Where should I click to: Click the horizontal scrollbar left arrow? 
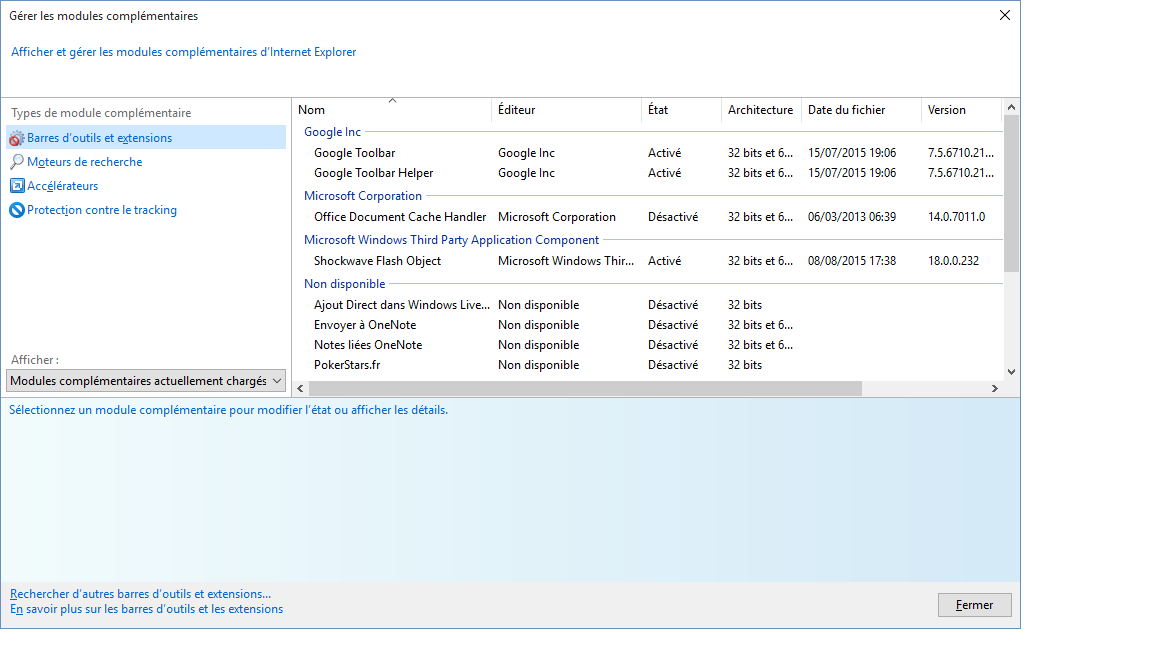pos(300,389)
